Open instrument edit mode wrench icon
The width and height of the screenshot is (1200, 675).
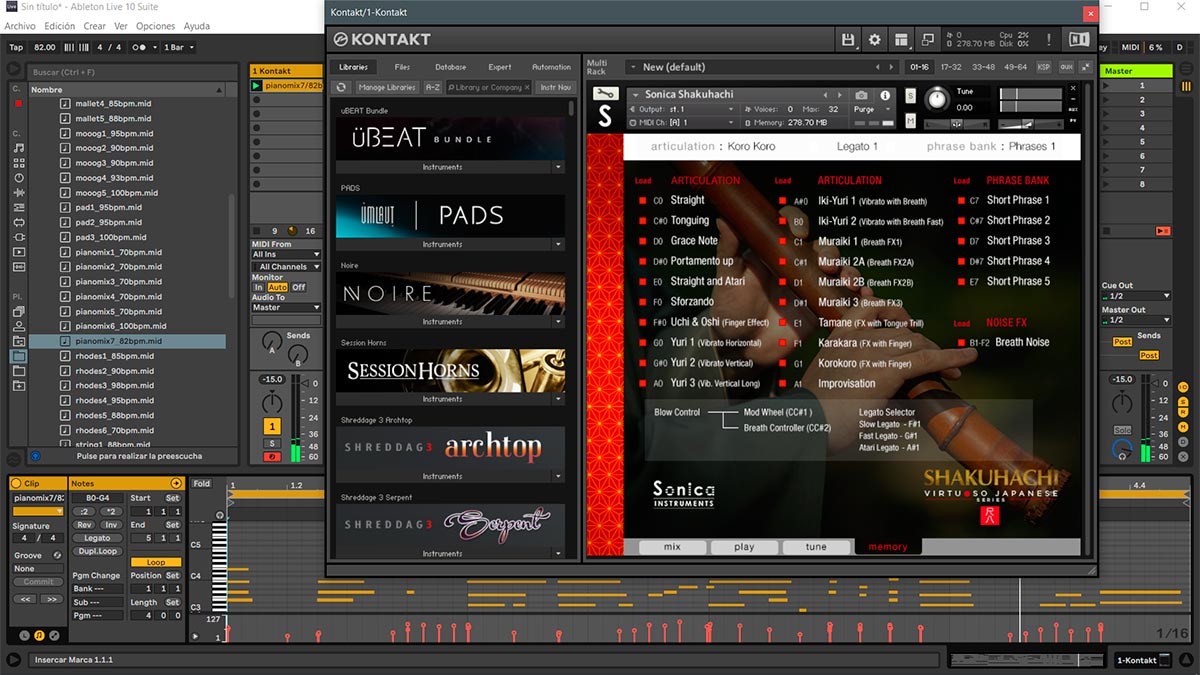point(605,94)
